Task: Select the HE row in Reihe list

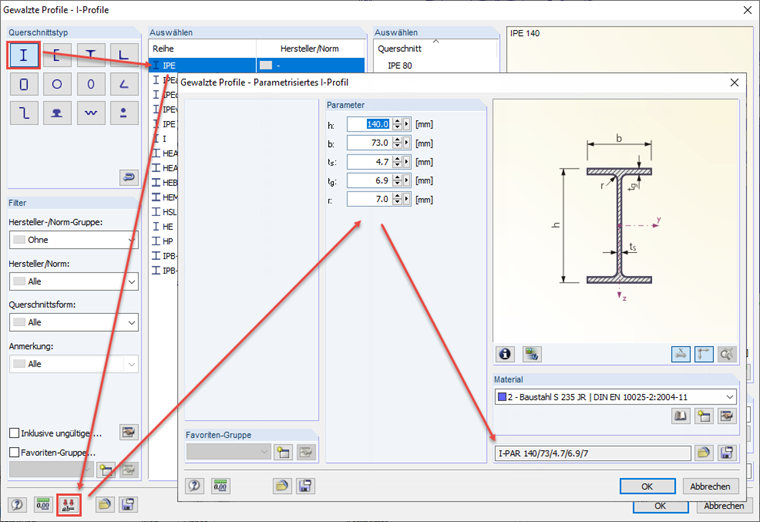Action: click(x=163, y=226)
